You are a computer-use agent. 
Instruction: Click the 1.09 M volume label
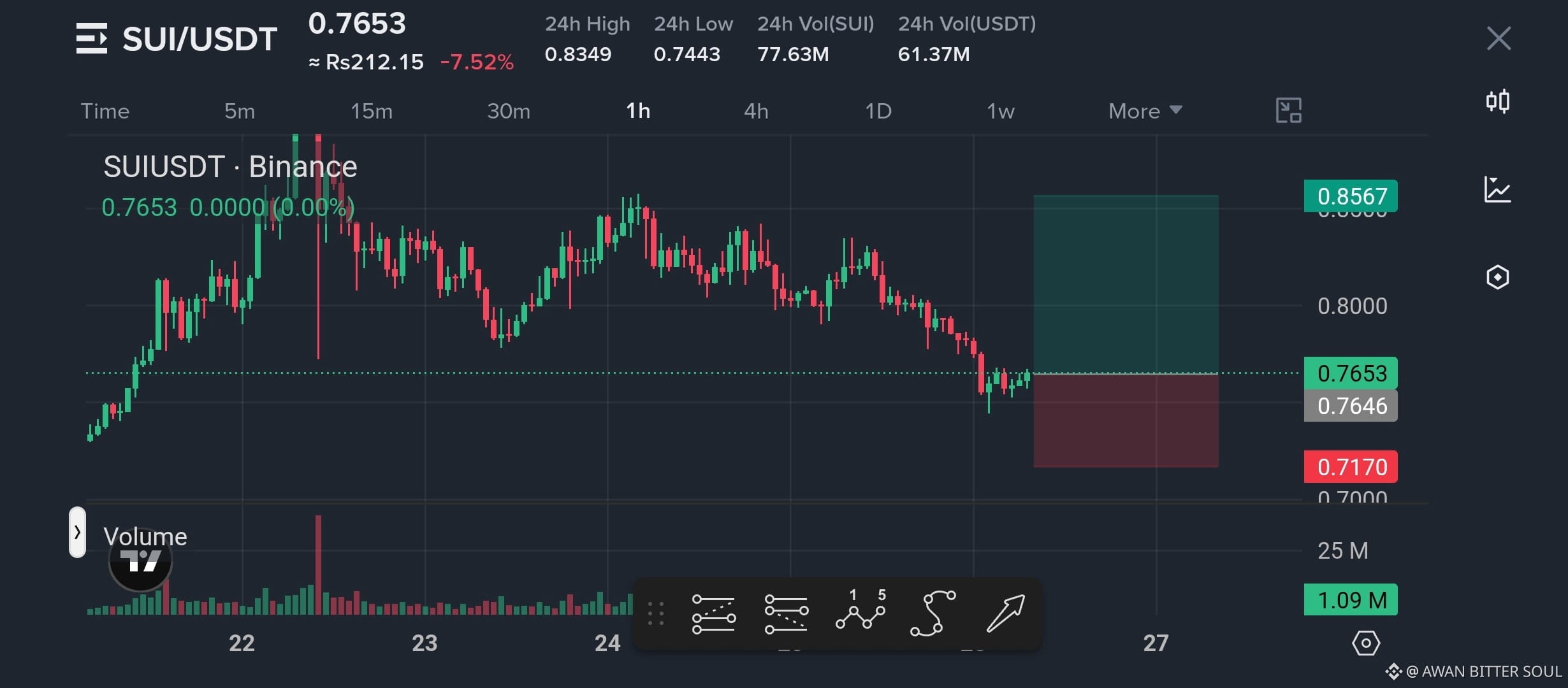coord(1351,600)
